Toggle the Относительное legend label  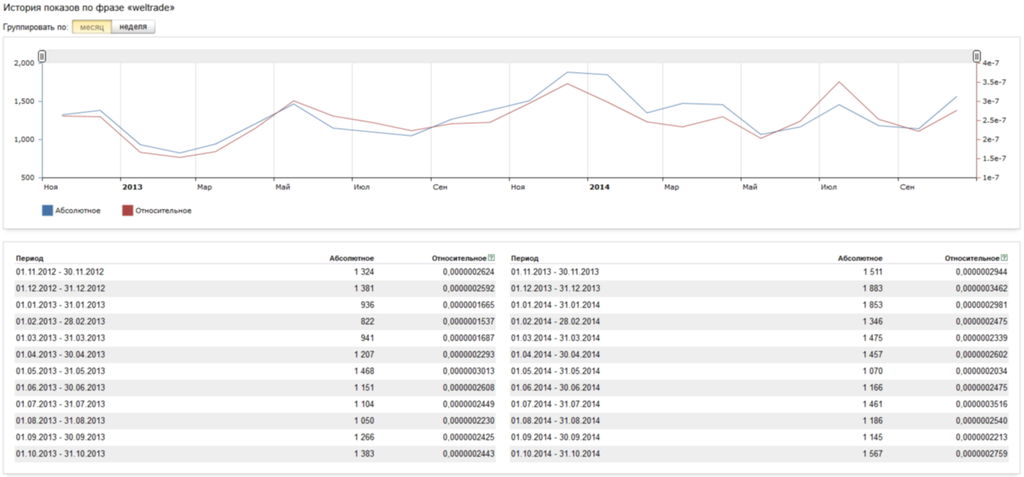tap(164, 211)
